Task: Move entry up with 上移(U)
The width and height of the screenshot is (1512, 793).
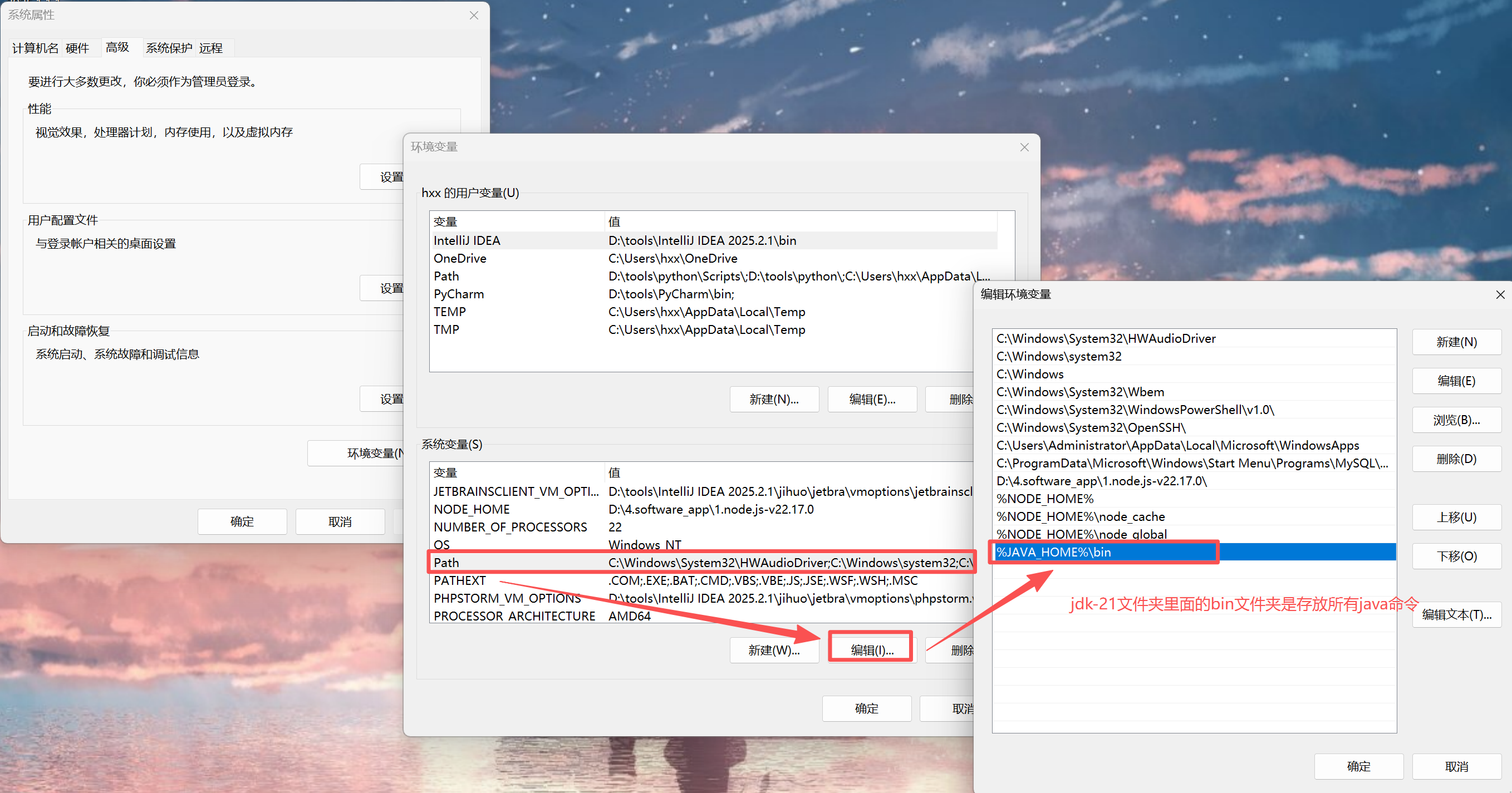Action: tap(1456, 518)
